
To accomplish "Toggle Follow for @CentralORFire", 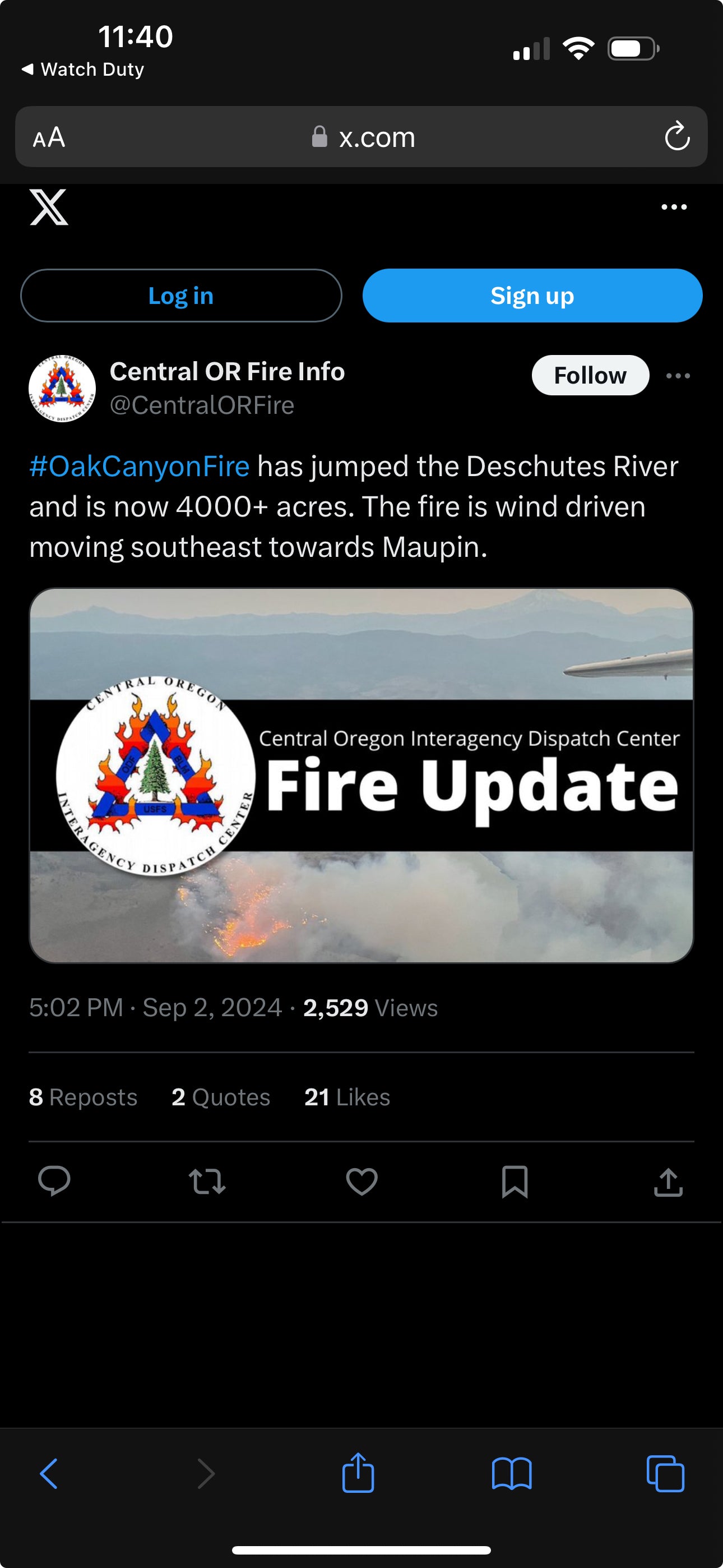I will click(590, 375).
